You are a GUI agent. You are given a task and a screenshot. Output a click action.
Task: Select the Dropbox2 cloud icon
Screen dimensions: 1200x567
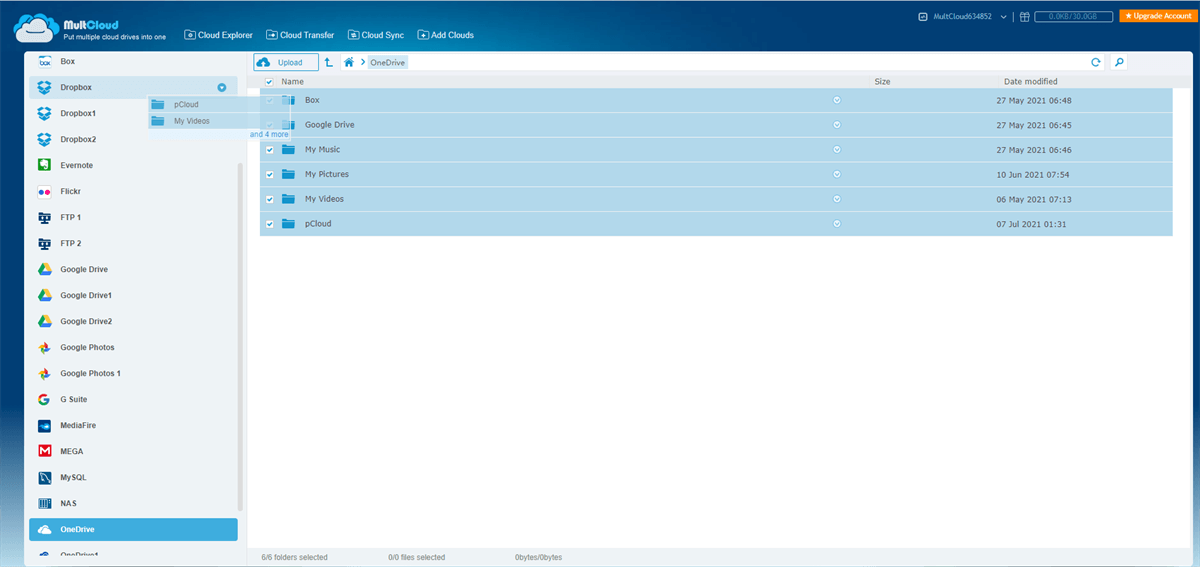[44, 139]
